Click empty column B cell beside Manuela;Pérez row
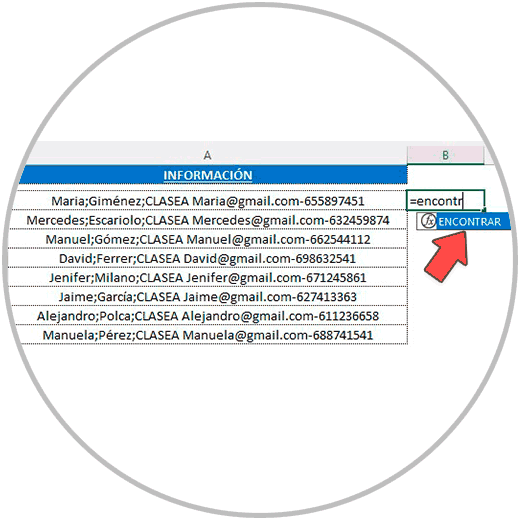Image resolution: width=520 pixels, height=520 pixels. click(445, 335)
